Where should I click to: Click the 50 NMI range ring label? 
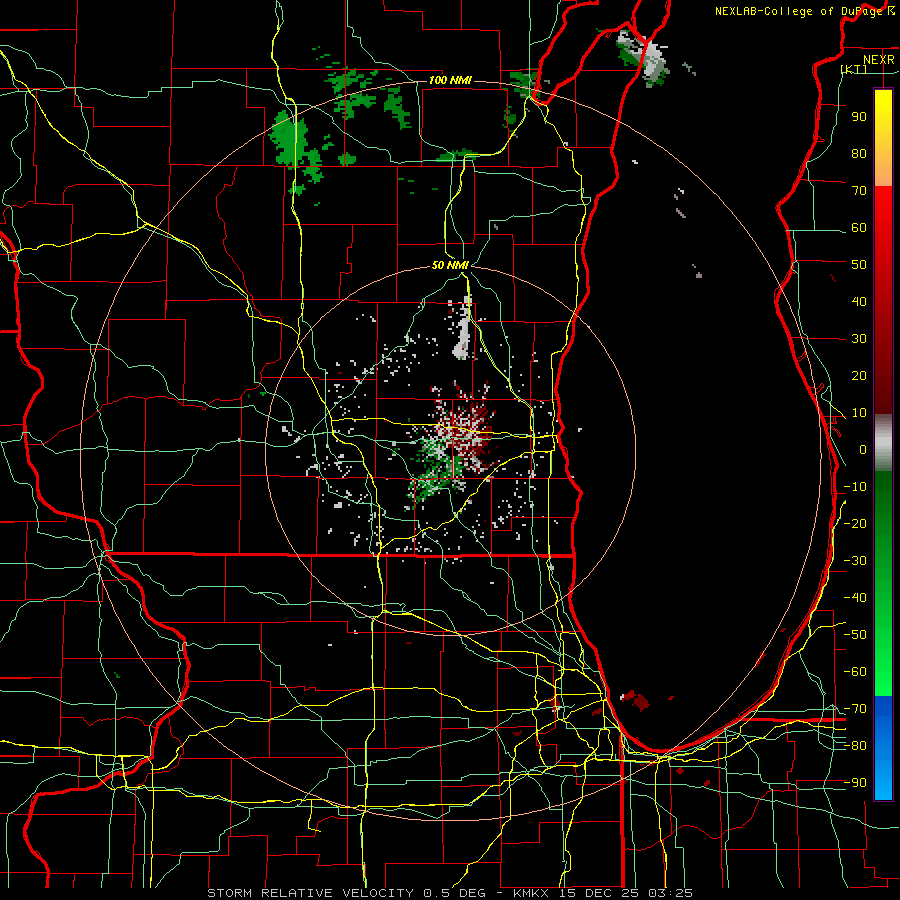tap(450, 265)
